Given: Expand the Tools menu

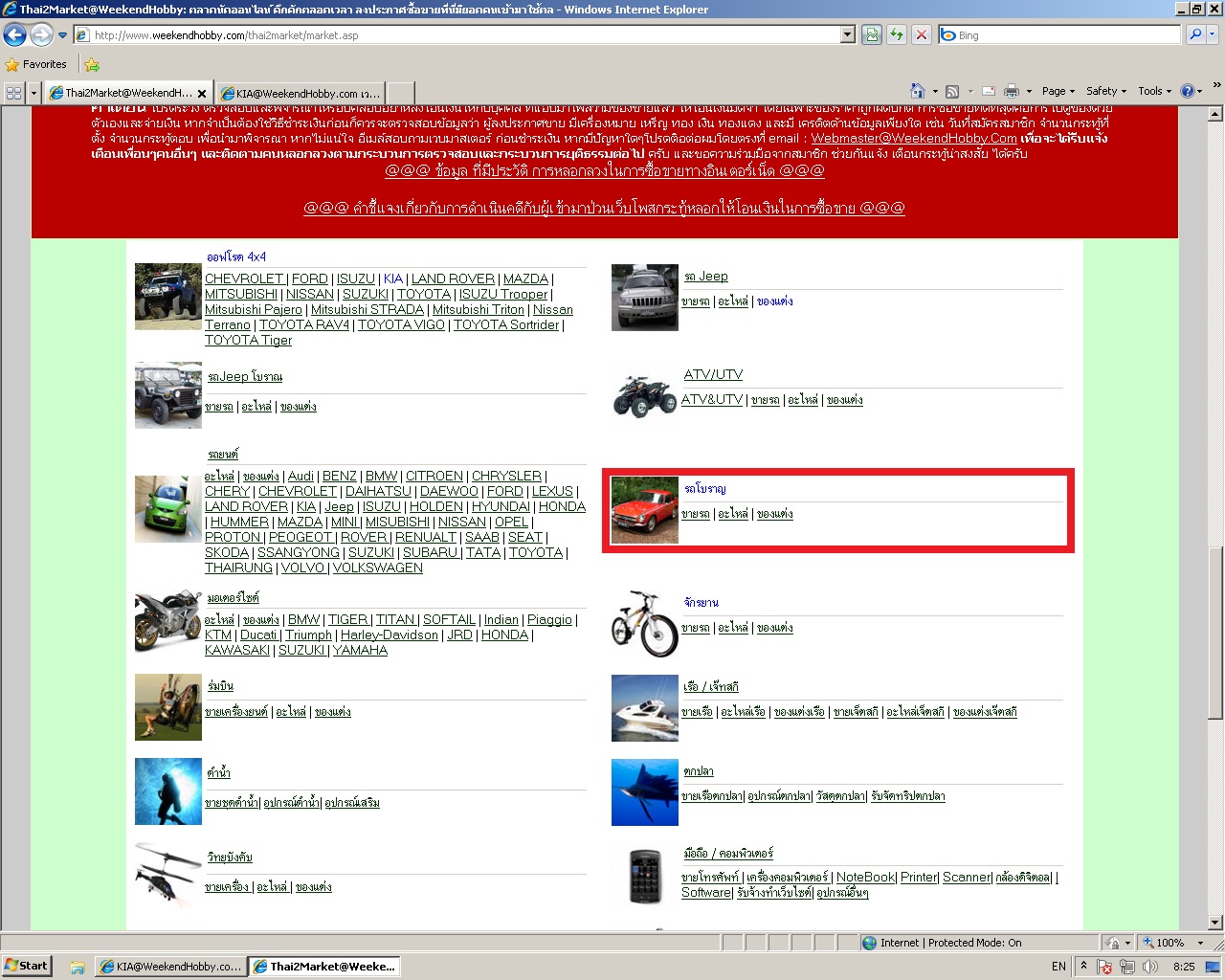Looking at the screenshot, I should (x=1154, y=91).
